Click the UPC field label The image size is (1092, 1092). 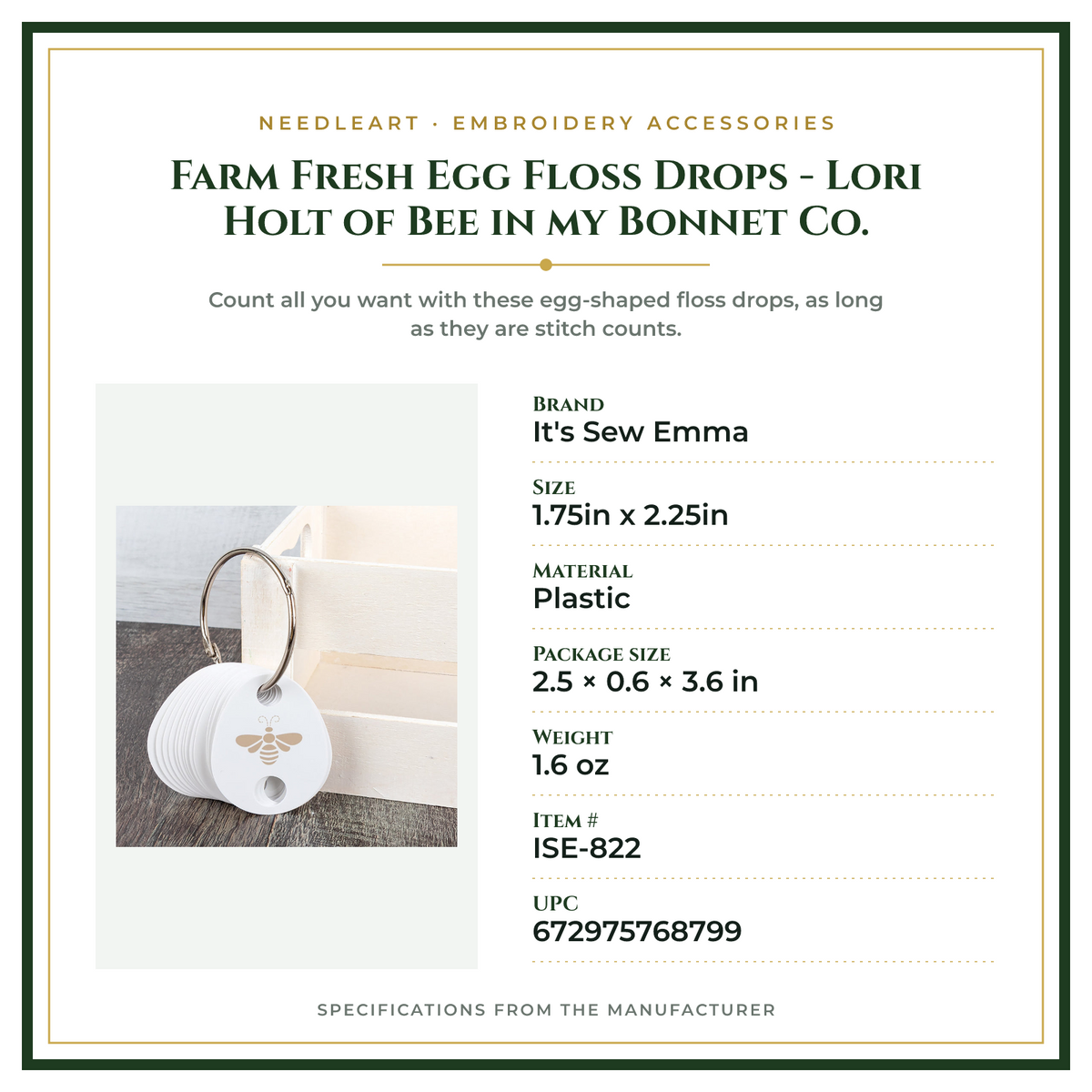coord(555,904)
